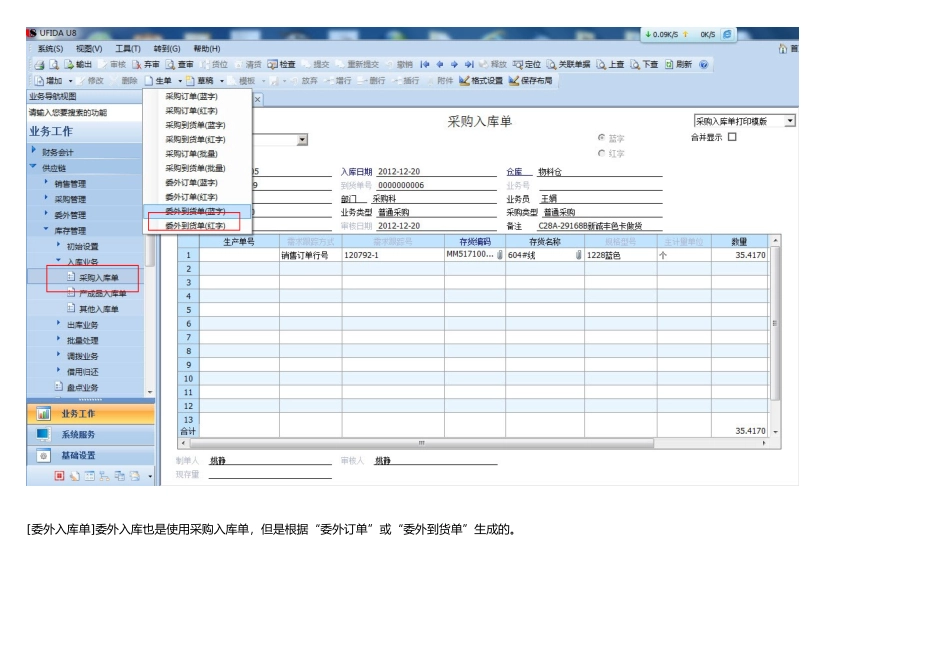The width and height of the screenshot is (950, 672).
Task: Toggle the 合并显示 checkbox
Action: pyautogui.click(x=732, y=137)
